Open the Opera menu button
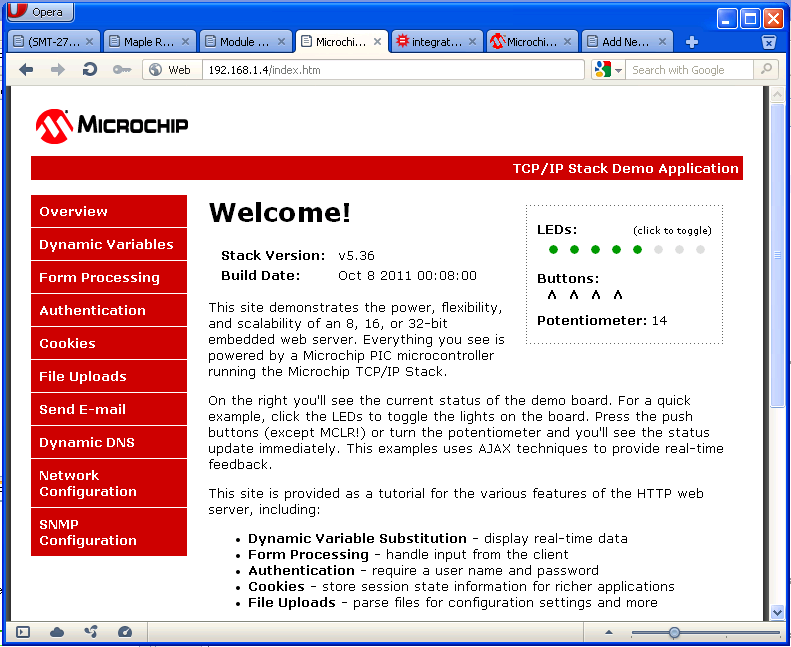 40,12
